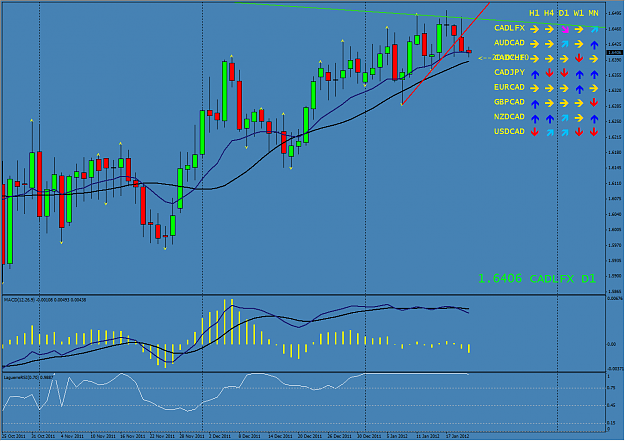Click the CADLFX W1 yellow arrow
Image resolution: width=625 pixels, height=441 pixels.
[579, 29]
